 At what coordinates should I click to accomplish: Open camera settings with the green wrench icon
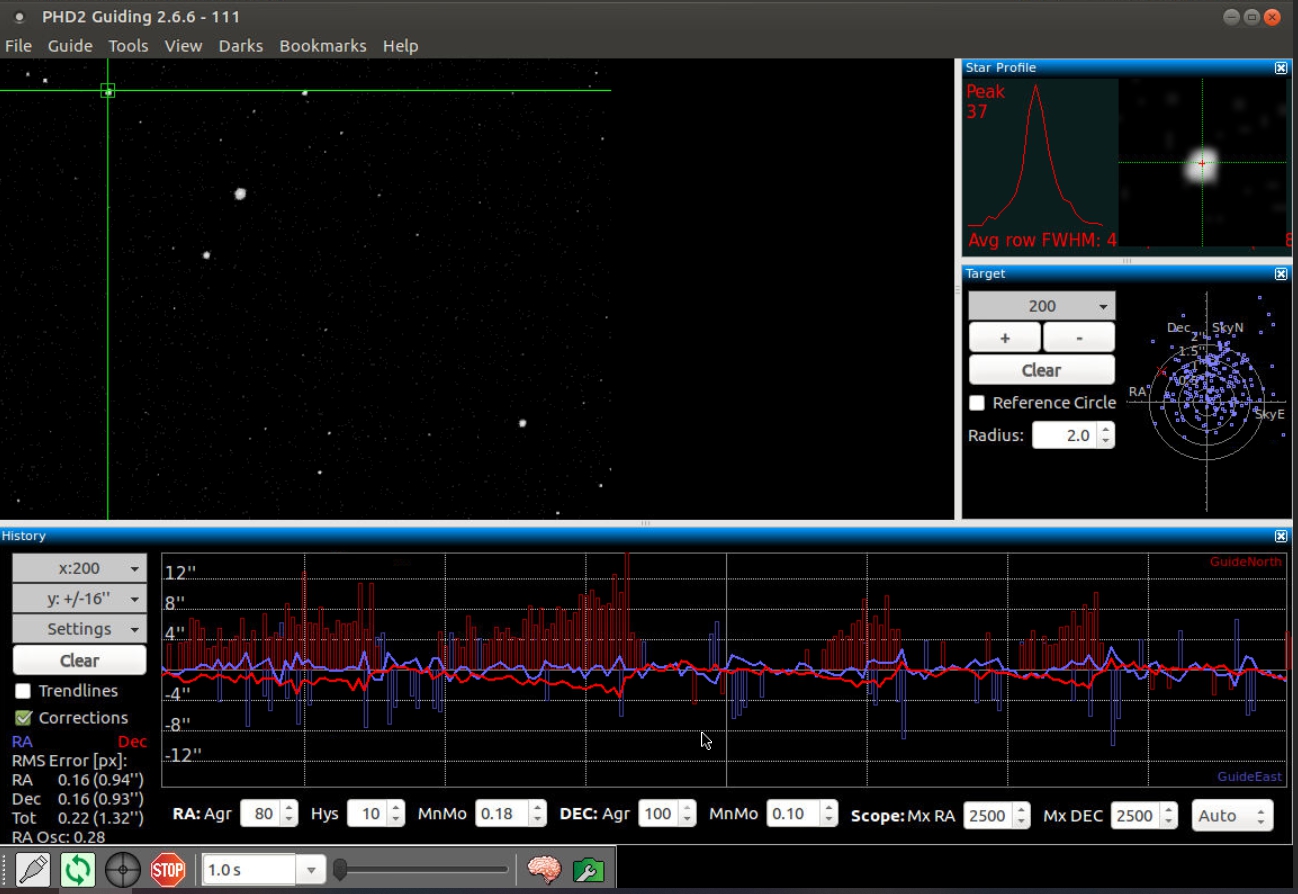point(589,869)
